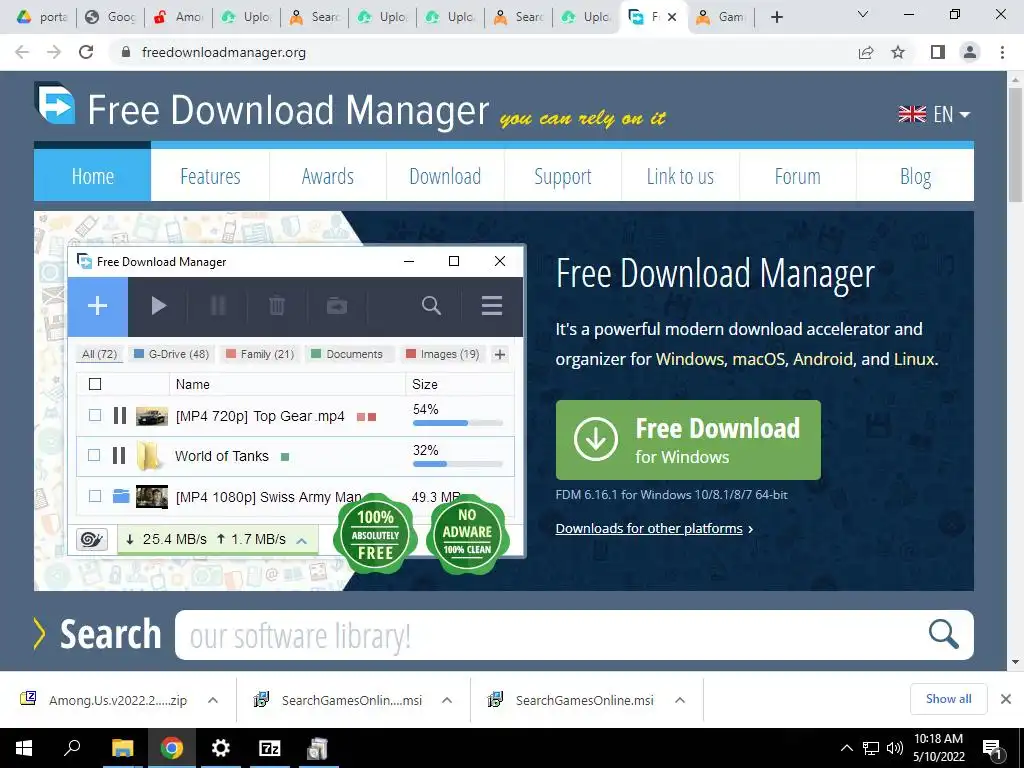Follow the Downloads for other platforms link

tap(649, 528)
